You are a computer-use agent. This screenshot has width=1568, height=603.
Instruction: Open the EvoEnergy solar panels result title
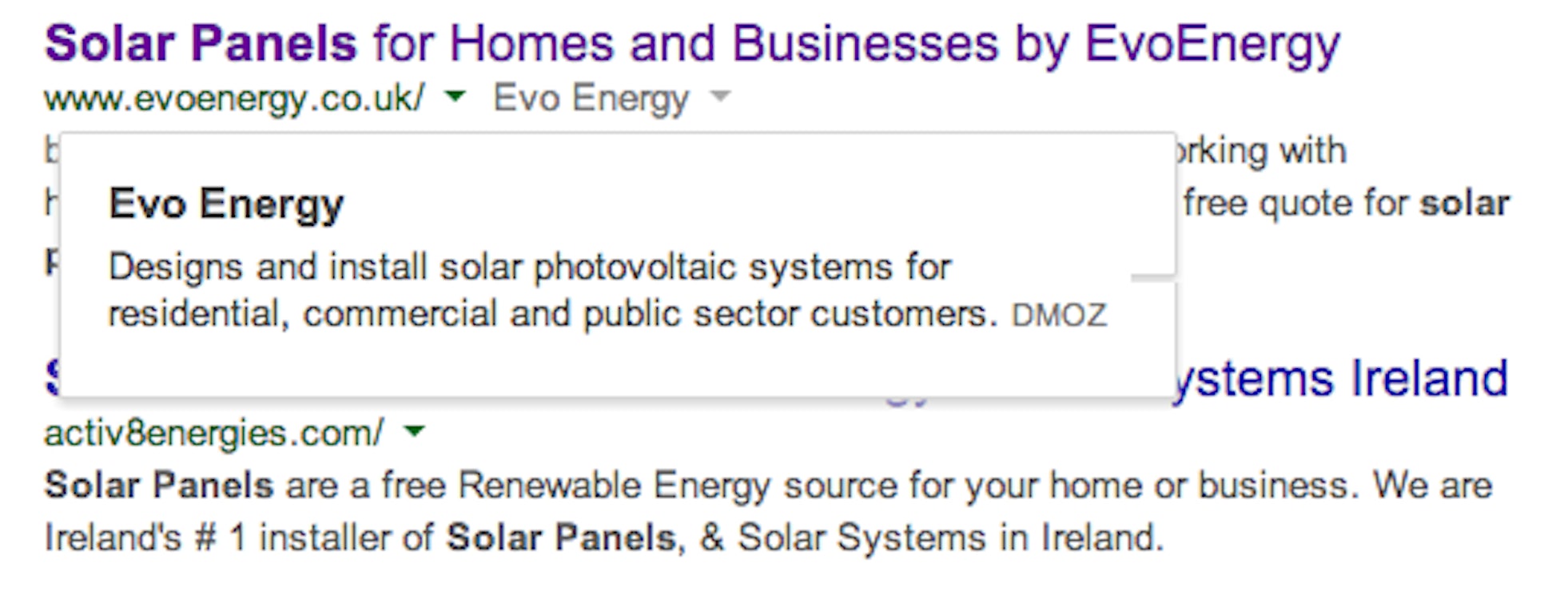691,44
